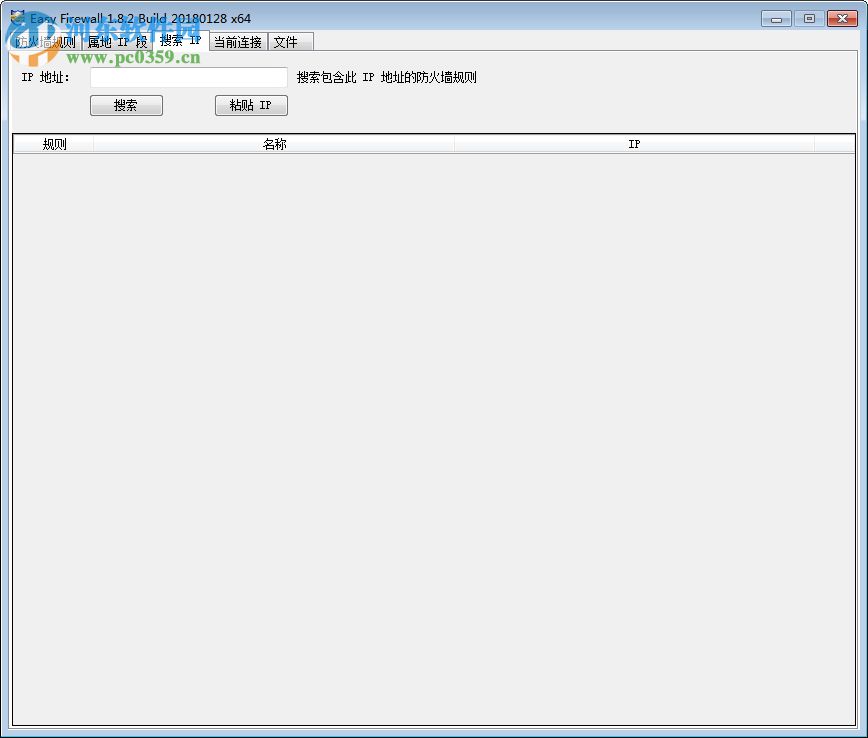Maximize the Easy Firewall window
The image size is (868, 738).
tap(809, 18)
